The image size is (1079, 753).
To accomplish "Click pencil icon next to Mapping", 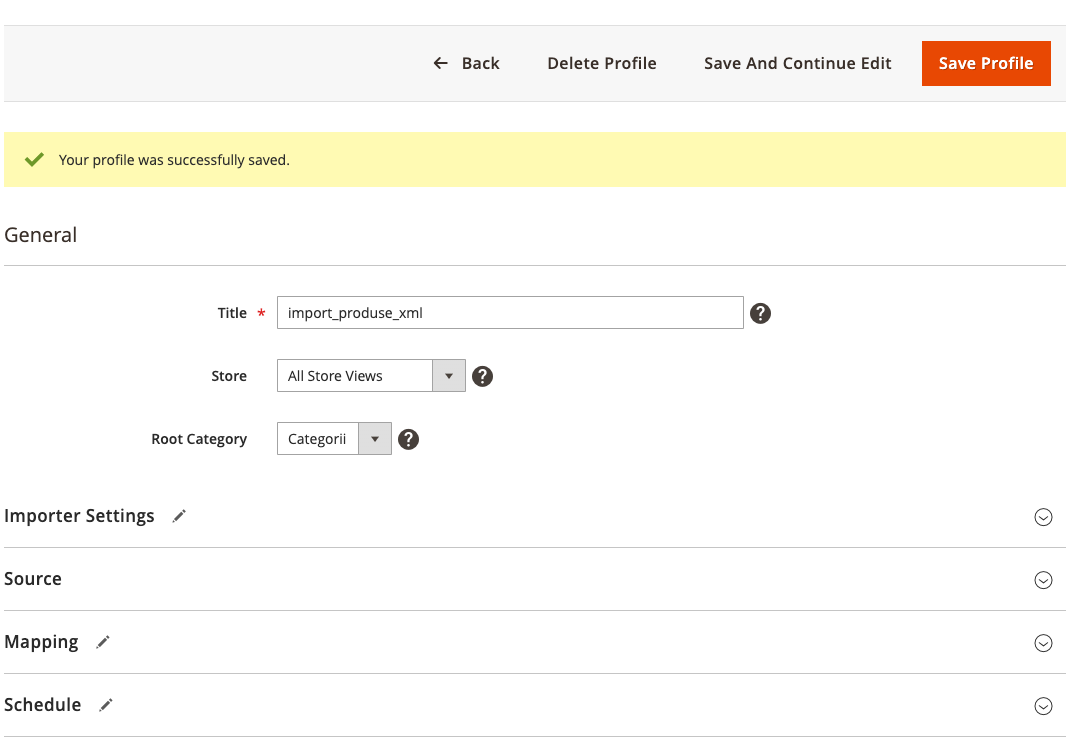I will coord(103,642).
